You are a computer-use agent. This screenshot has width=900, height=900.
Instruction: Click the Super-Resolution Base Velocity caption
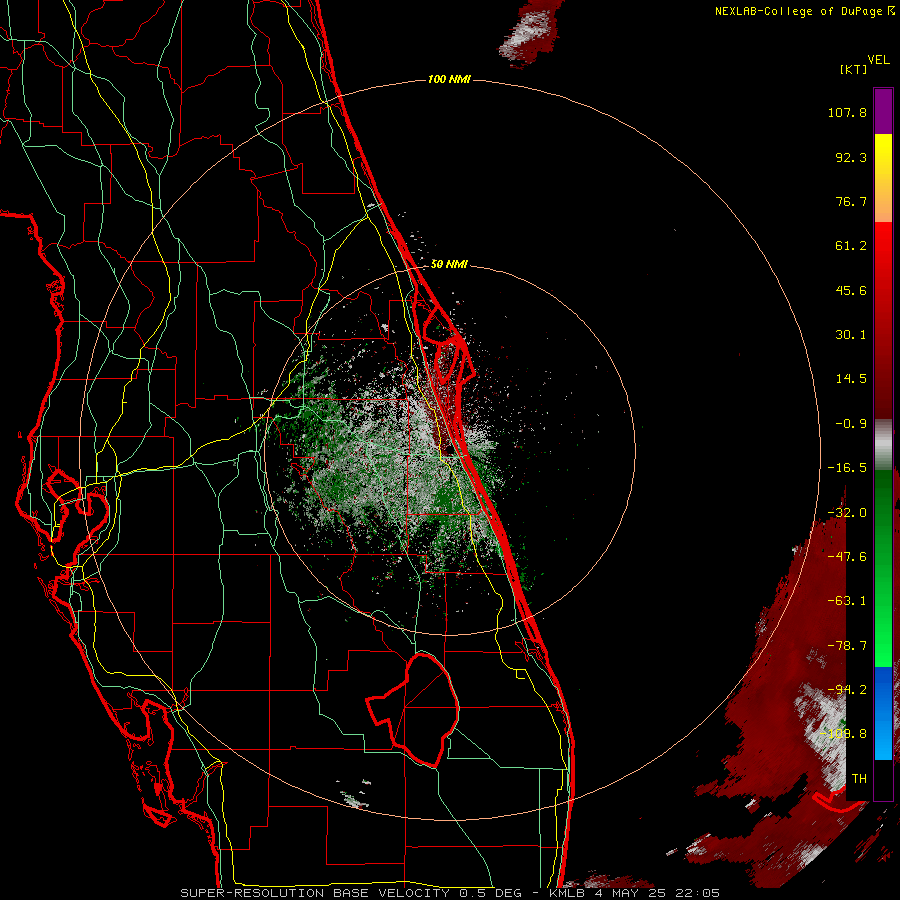pyautogui.click(x=449, y=893)
